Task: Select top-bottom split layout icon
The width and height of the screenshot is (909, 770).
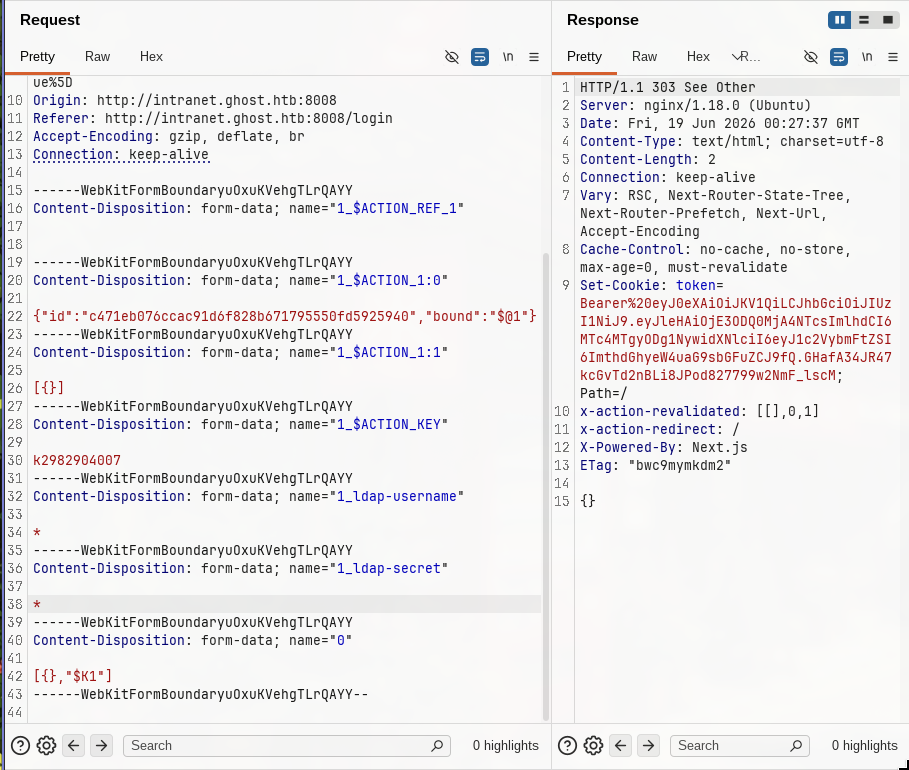Action: click(864, 20)
